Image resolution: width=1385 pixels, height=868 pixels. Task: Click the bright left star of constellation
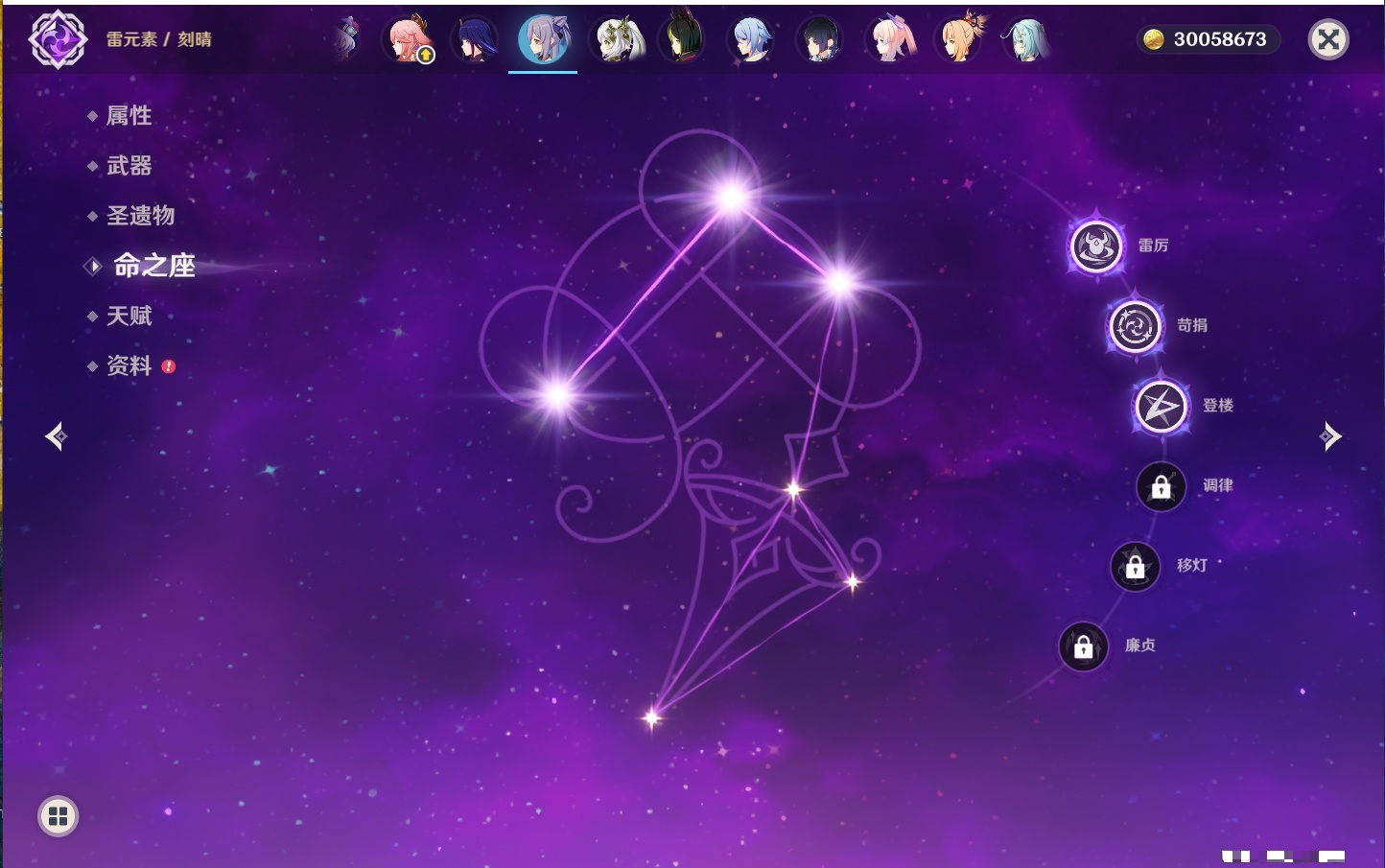[557, 393]
